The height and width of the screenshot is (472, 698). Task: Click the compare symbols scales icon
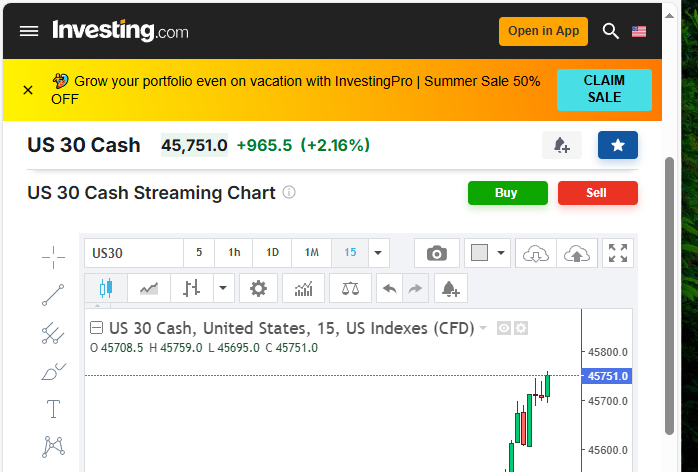[x=350, y=289]
